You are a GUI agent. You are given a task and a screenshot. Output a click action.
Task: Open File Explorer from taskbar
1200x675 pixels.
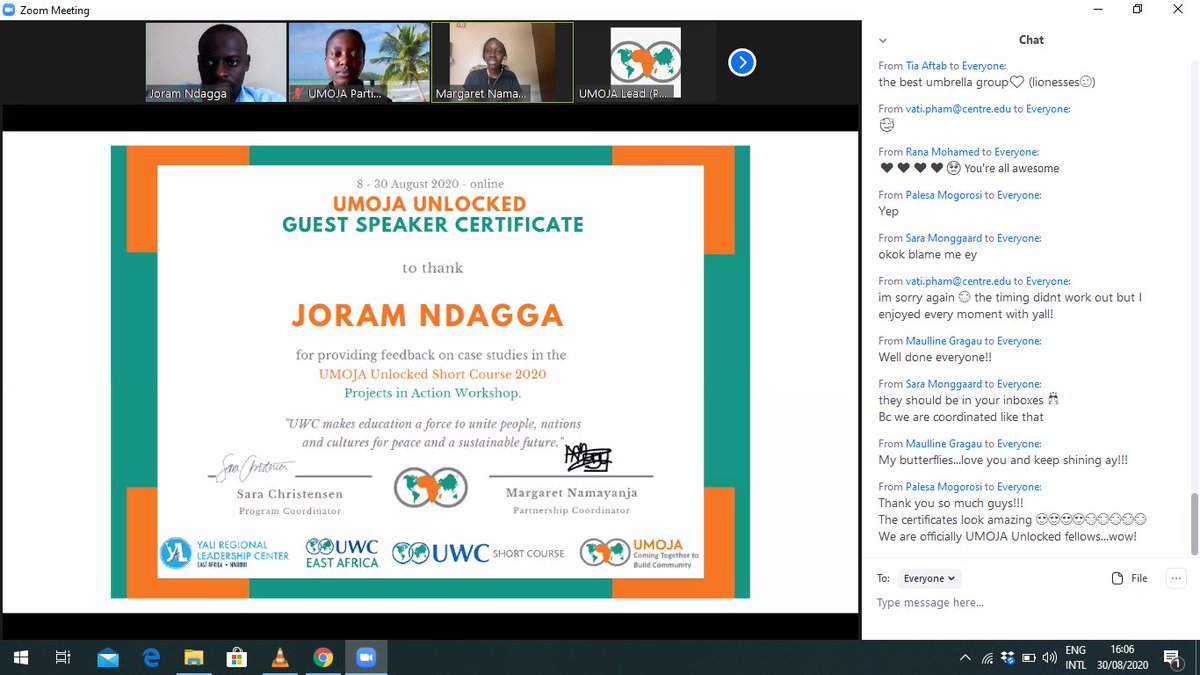click(x=194, y=657)
